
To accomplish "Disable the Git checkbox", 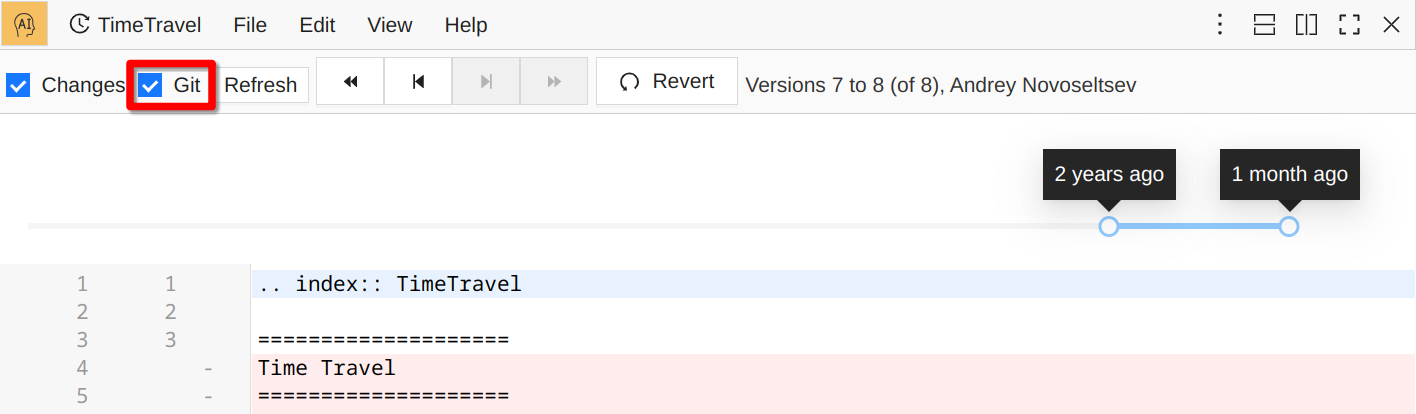I will (x=150, y=86).
